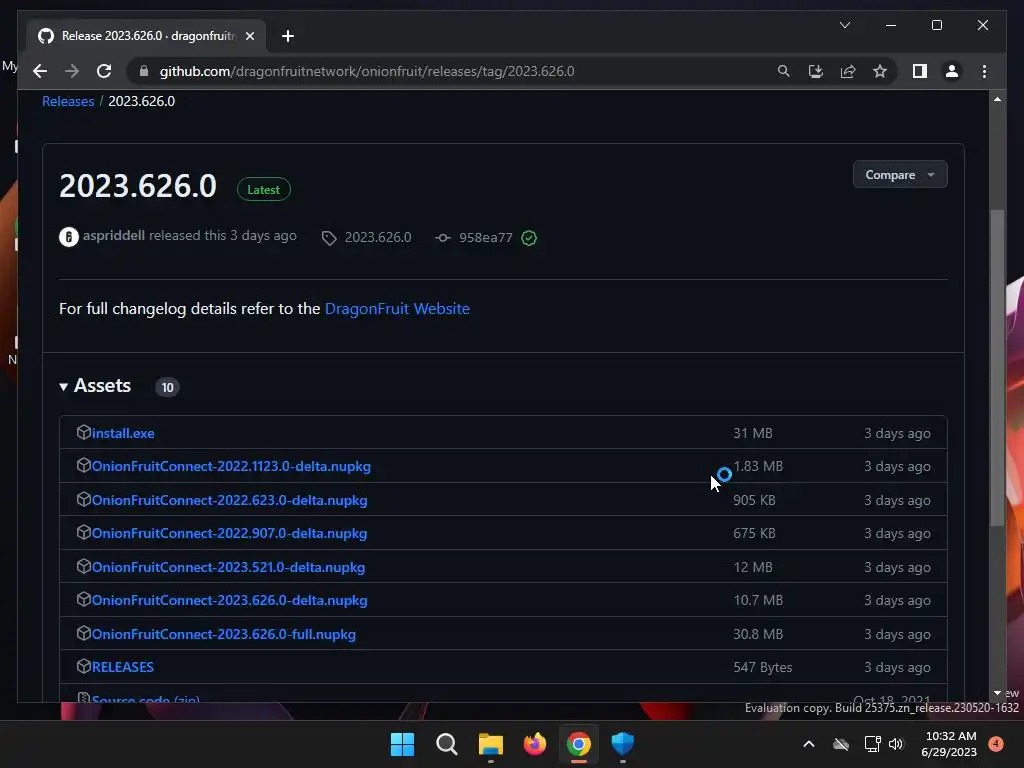
Task: Download OnionFruitConnect-2023.521.0-delta.nupkg
Action: tap(228, 567)
